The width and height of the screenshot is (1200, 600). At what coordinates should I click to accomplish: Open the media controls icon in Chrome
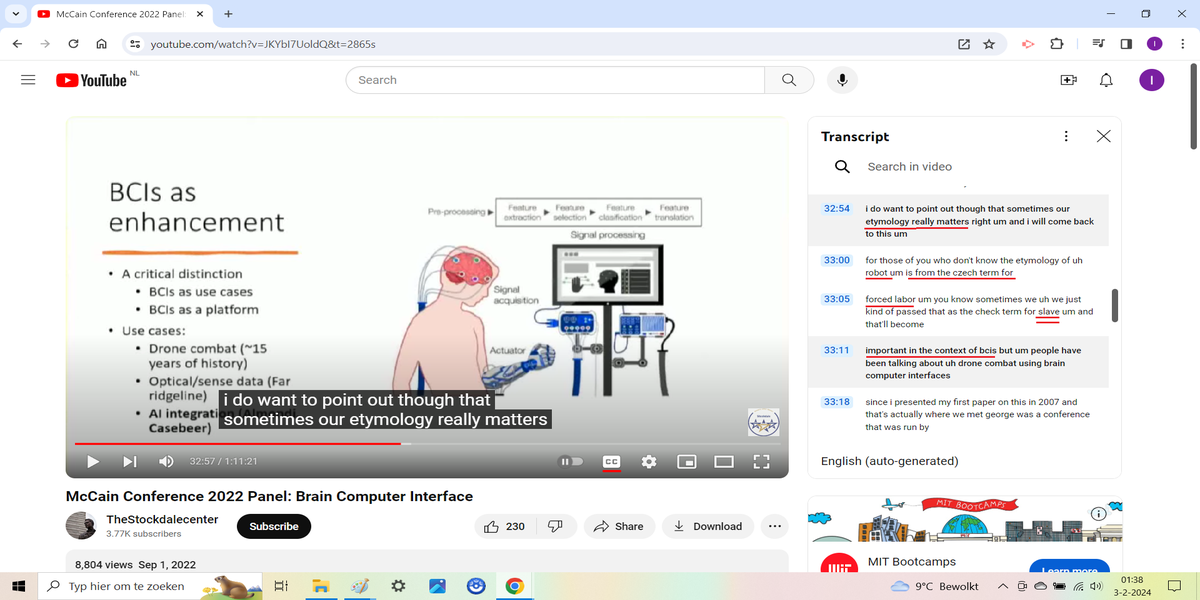point(1098,44)
